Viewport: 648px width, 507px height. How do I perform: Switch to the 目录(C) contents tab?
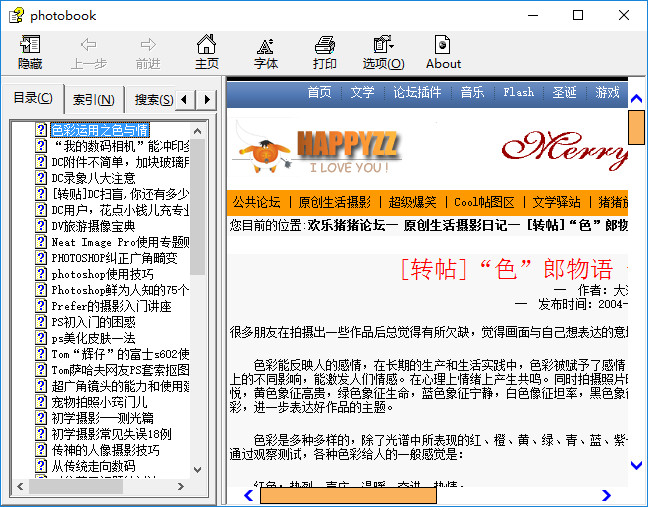click(33, 98)
